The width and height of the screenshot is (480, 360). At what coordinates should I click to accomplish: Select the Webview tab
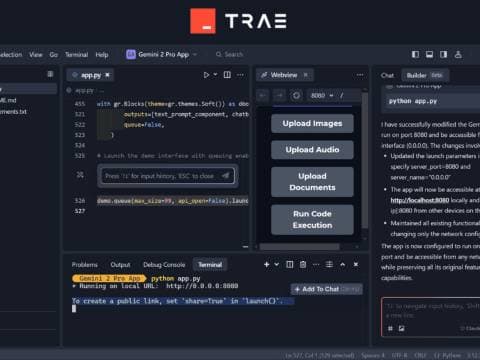pos(284,75)
